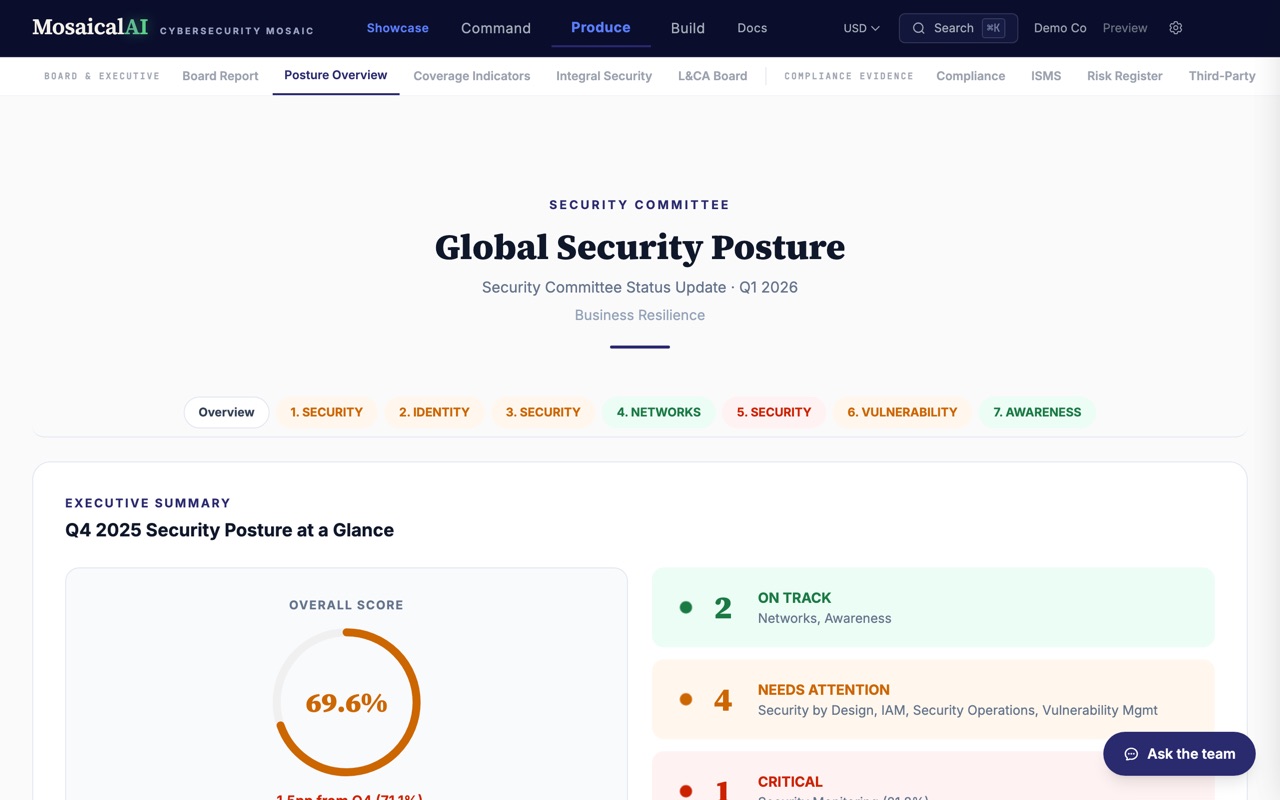Image resolution: width=1280 pixels, height=800 pixels.
Task: Click the Ask the team button
Action: pyautogui.click(x=1179, y=754)
